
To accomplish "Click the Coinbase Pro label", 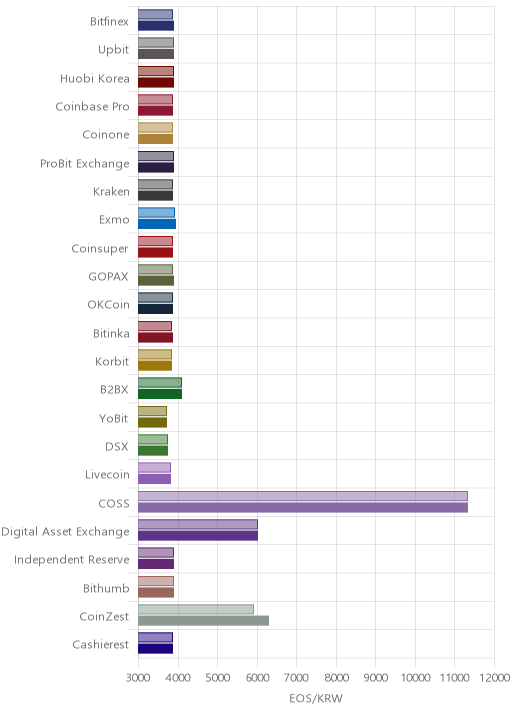I will pyautogui.click(x=92, y=107).
